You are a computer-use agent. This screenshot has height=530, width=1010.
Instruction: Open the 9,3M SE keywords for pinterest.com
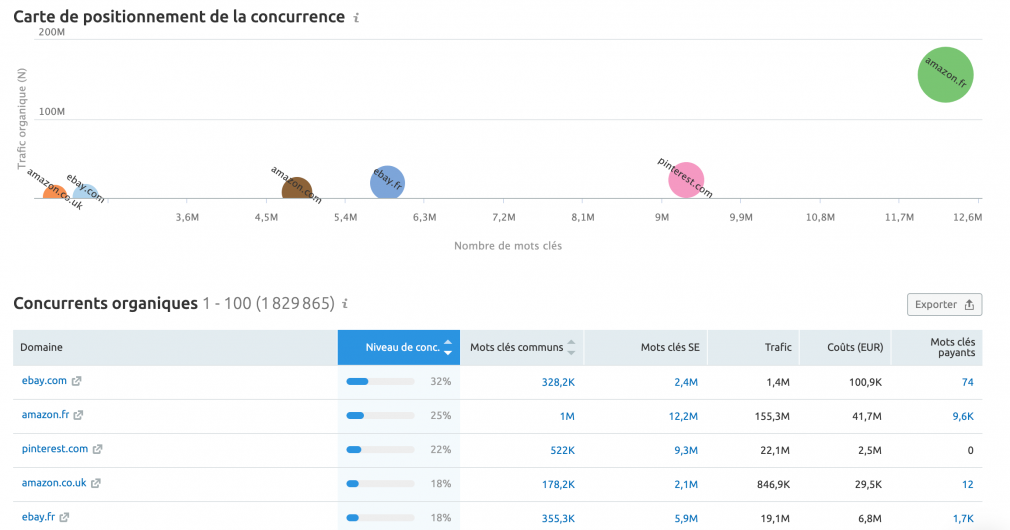click(686, 450)
